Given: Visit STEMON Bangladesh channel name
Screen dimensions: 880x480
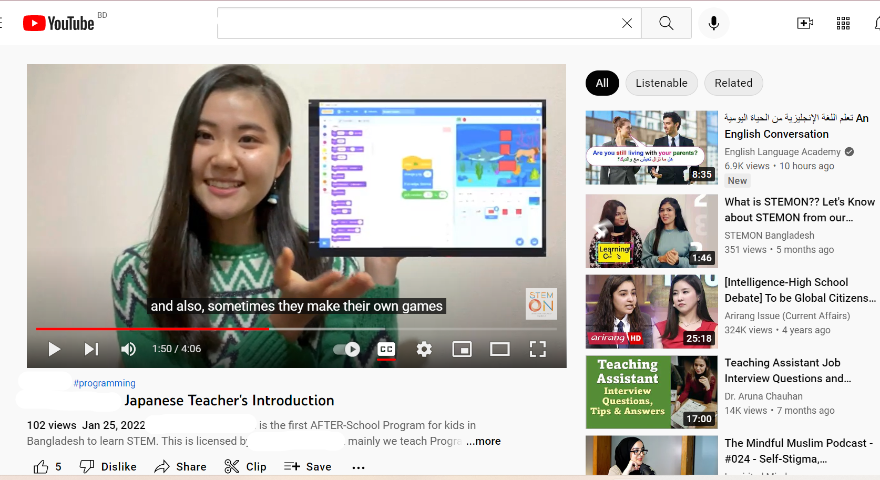Looking at the screenshot, I should [769, 235].
